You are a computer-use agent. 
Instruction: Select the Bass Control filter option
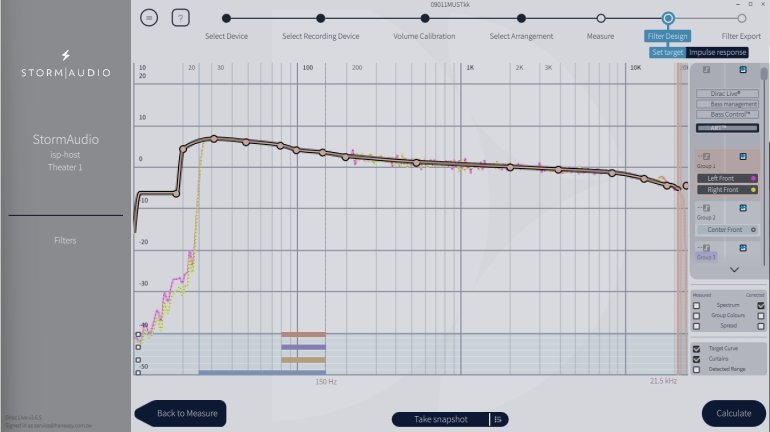728,114
